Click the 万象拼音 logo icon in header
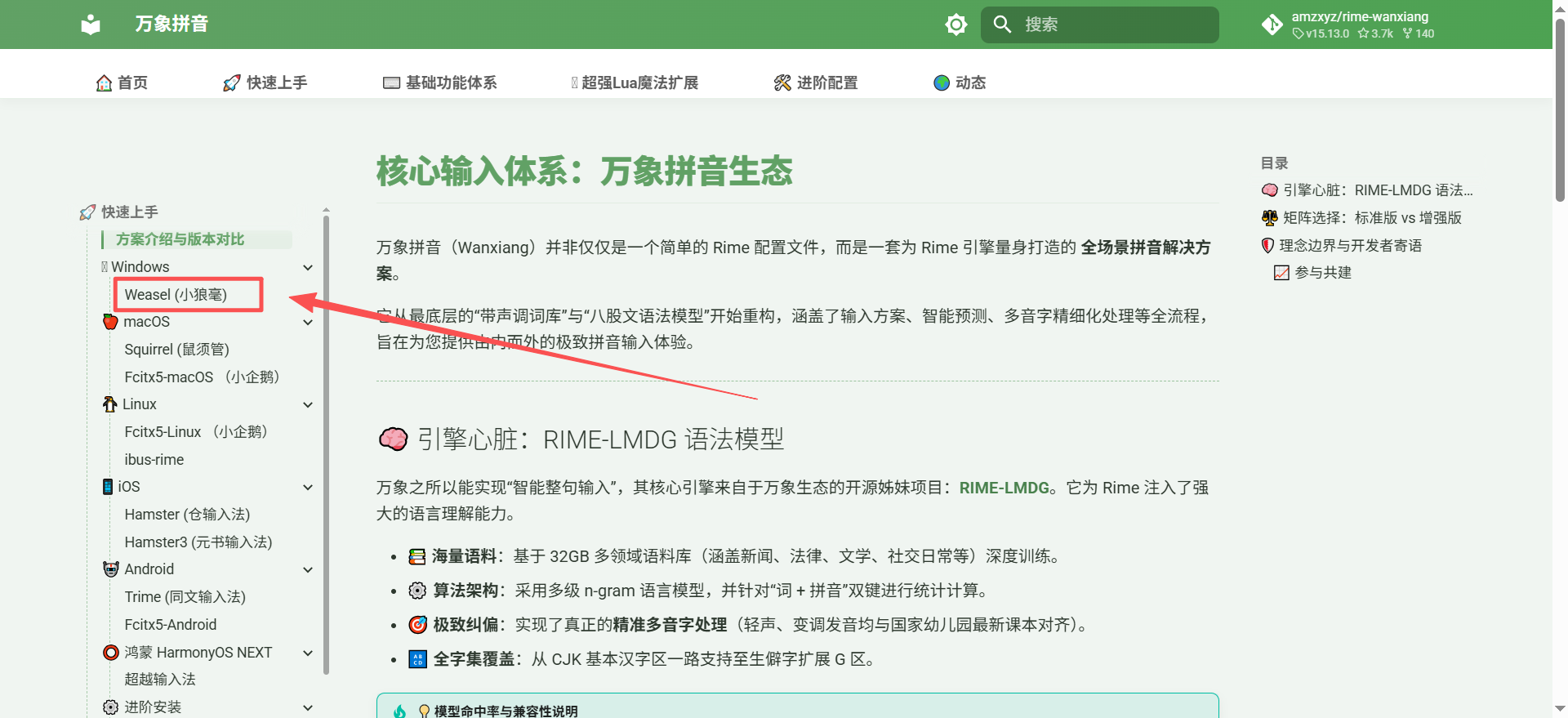 [91, 25]
